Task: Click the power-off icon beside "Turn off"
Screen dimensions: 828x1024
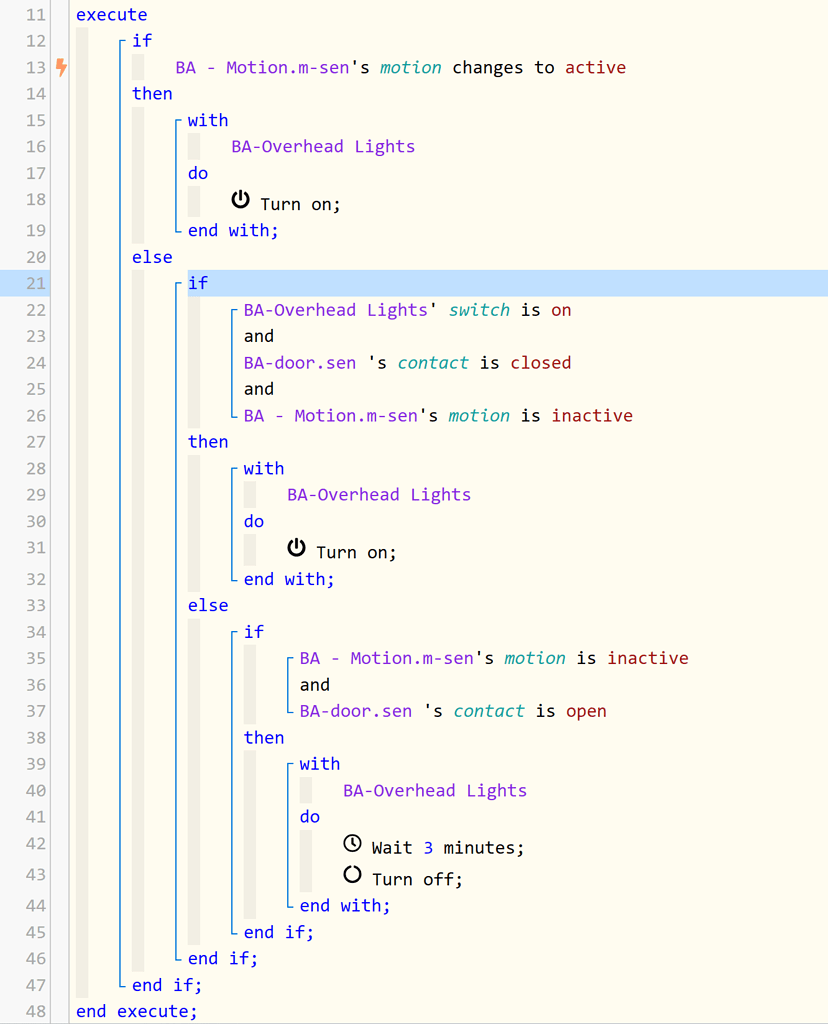Action: coord(352,874)
